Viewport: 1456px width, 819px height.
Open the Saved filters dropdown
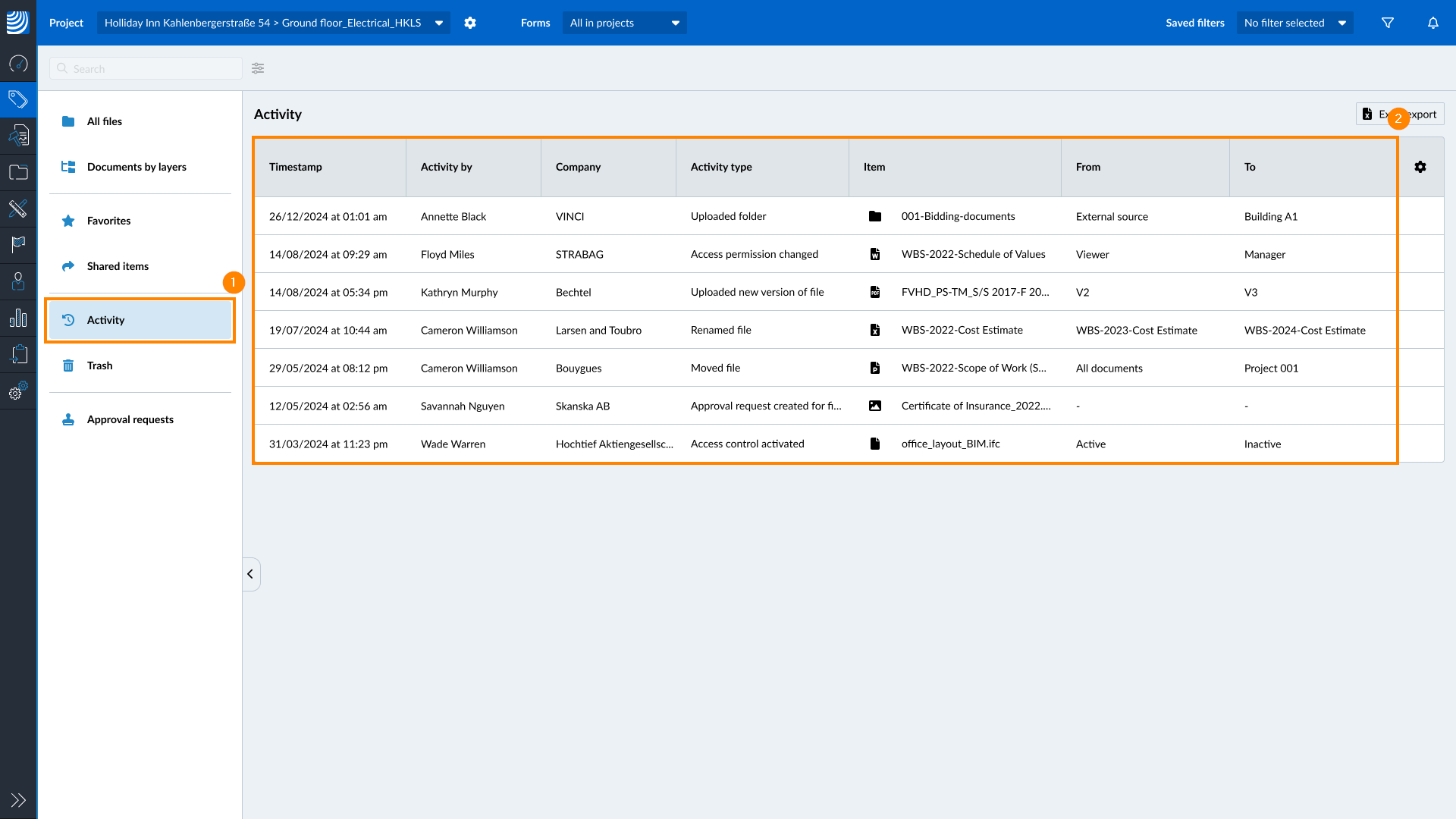click(x=1294, y=23)
